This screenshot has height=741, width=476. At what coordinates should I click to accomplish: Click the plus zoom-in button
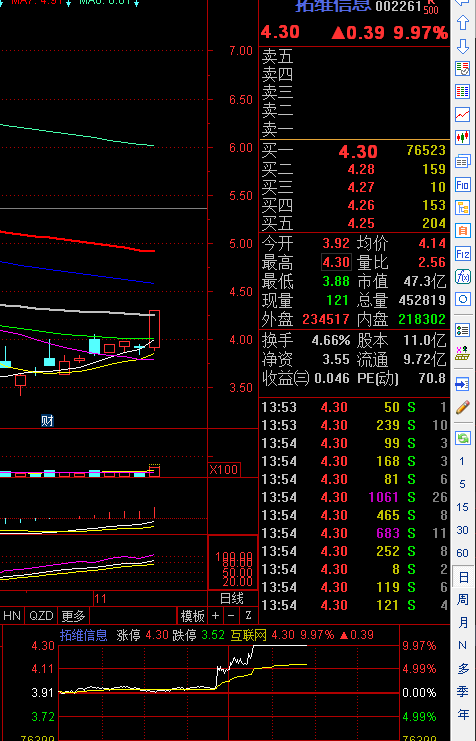pos(216,616)
